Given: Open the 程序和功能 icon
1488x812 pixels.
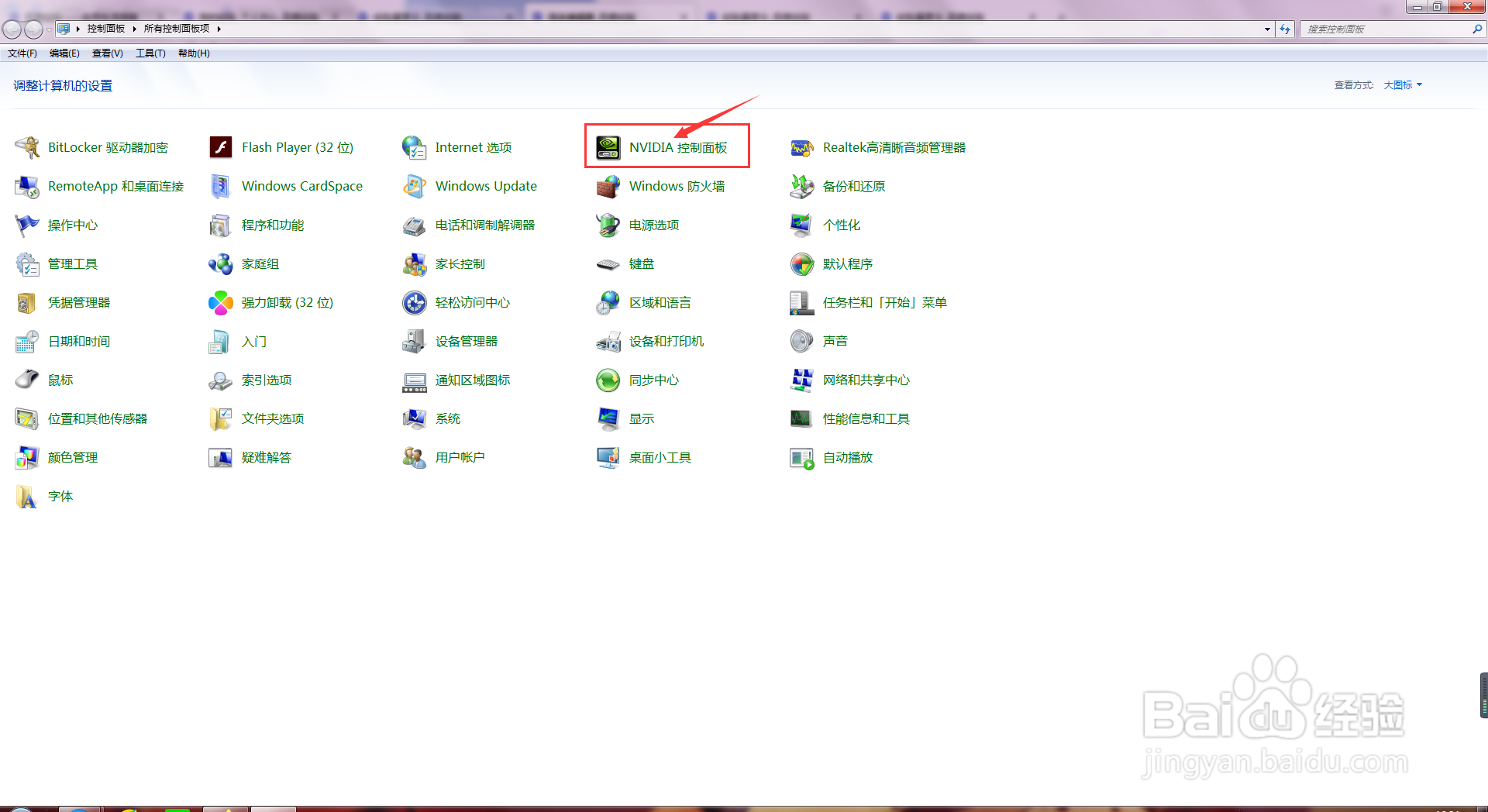Looking at the screenshot, I should pyautogui.click(x=221, y=225).
